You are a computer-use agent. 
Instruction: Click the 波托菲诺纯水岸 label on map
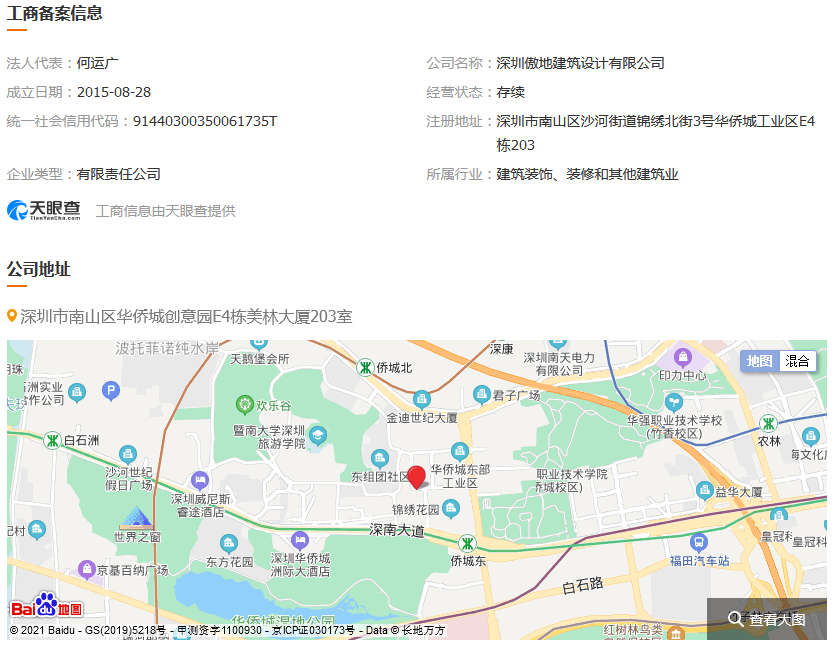click(x=167, y=349)
